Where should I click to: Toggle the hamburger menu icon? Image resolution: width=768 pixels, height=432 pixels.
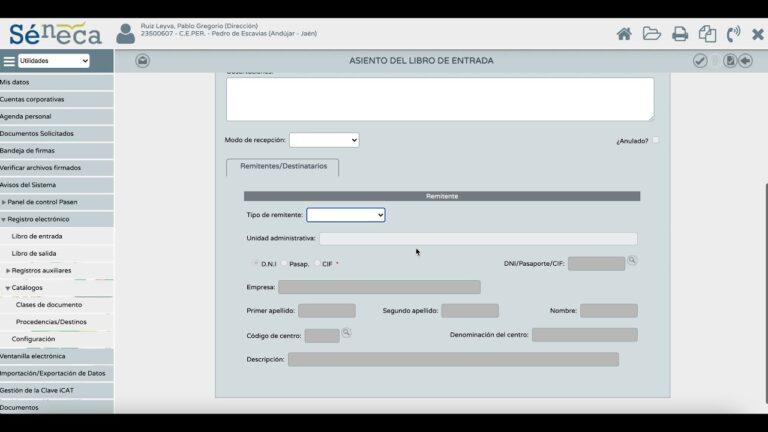9,61
